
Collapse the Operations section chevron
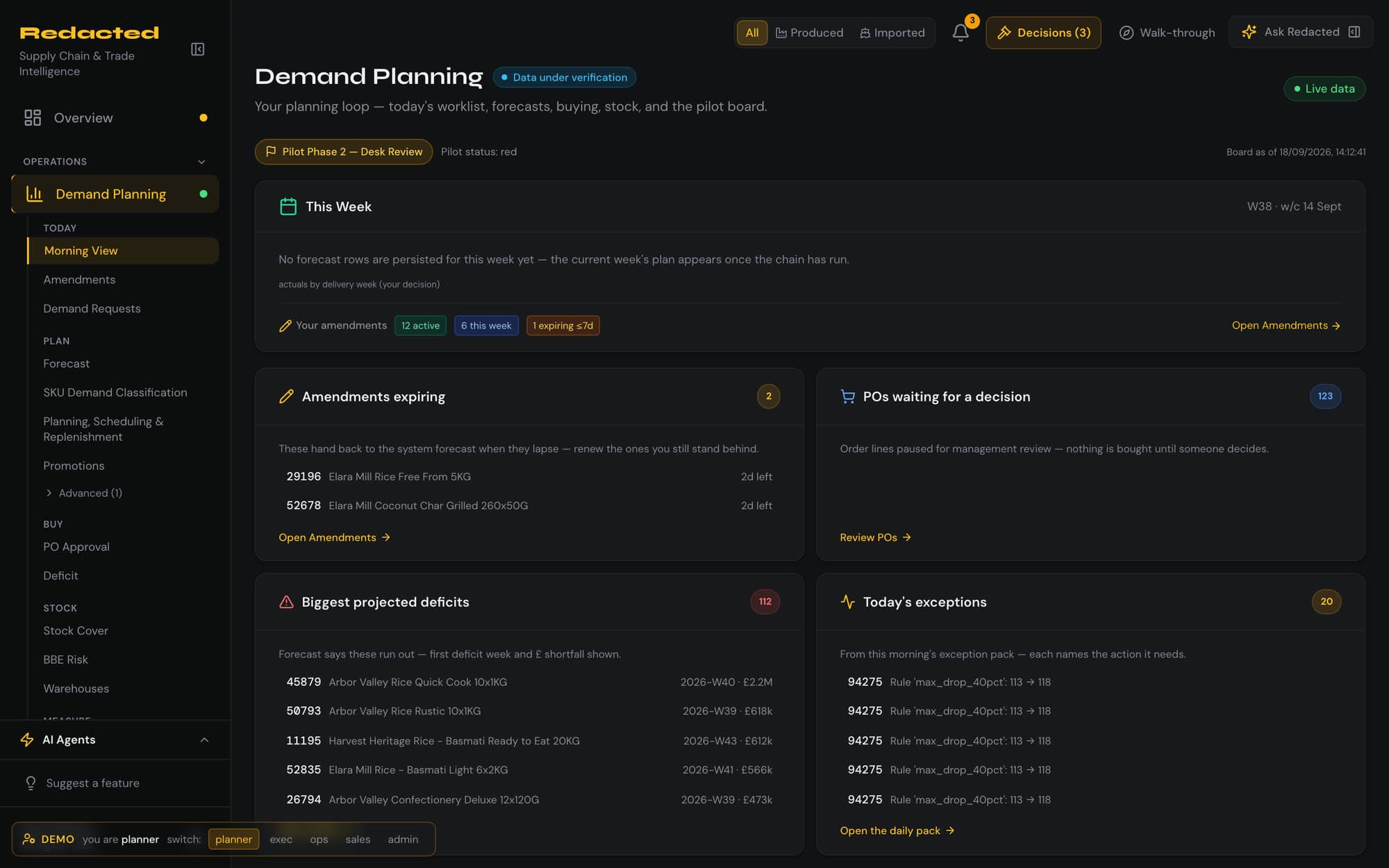(201, 162)
